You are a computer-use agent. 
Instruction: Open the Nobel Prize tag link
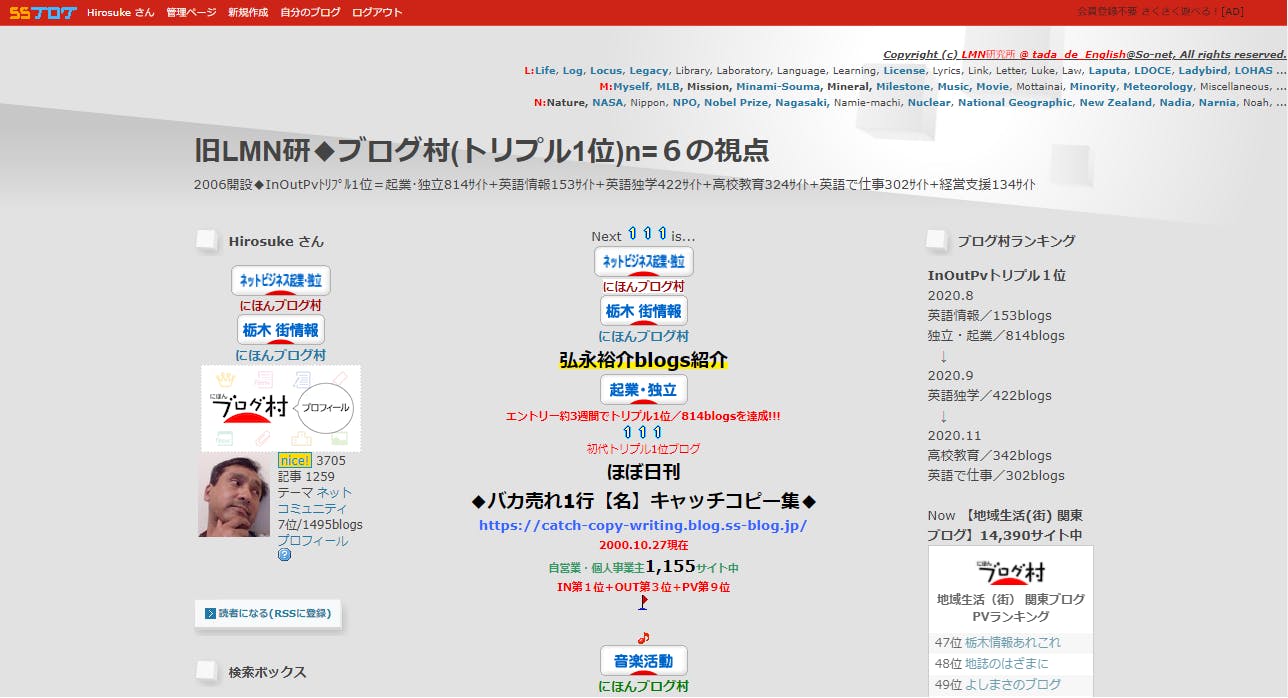tap(737, 103)
